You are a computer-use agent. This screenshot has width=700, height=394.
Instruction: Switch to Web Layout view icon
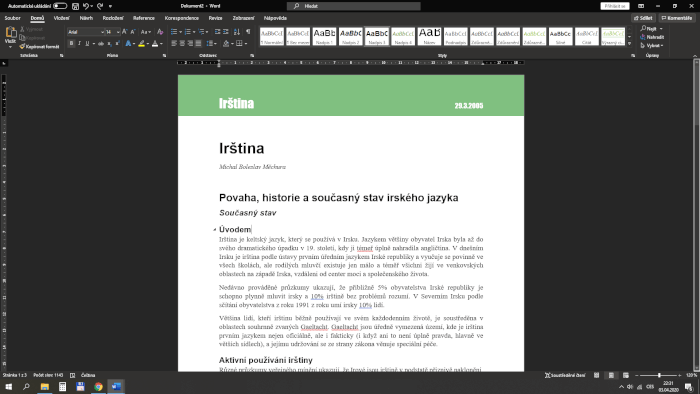(626, 375)
